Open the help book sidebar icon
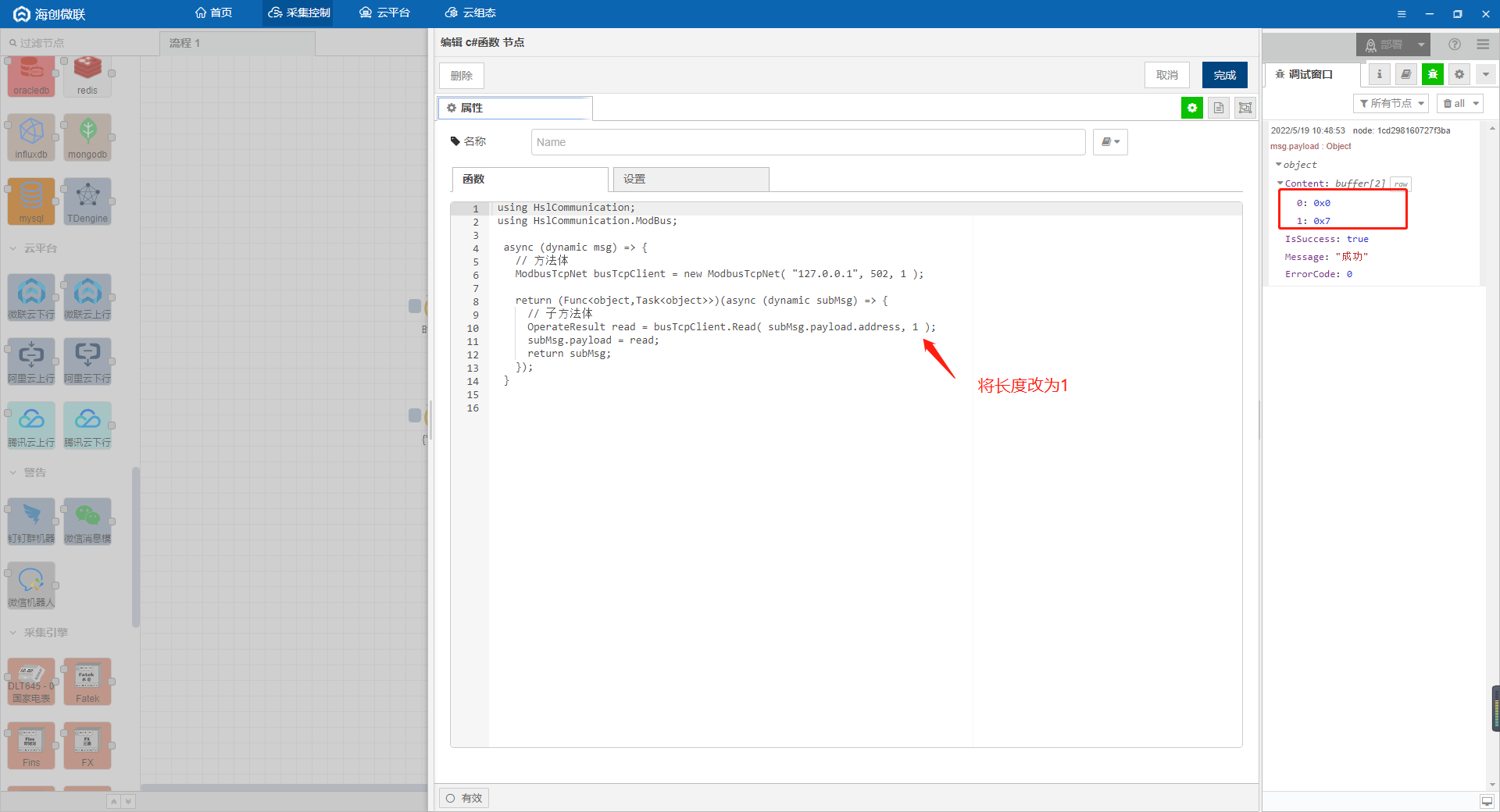This screenshot has height=812, width=1500. 1405,74
